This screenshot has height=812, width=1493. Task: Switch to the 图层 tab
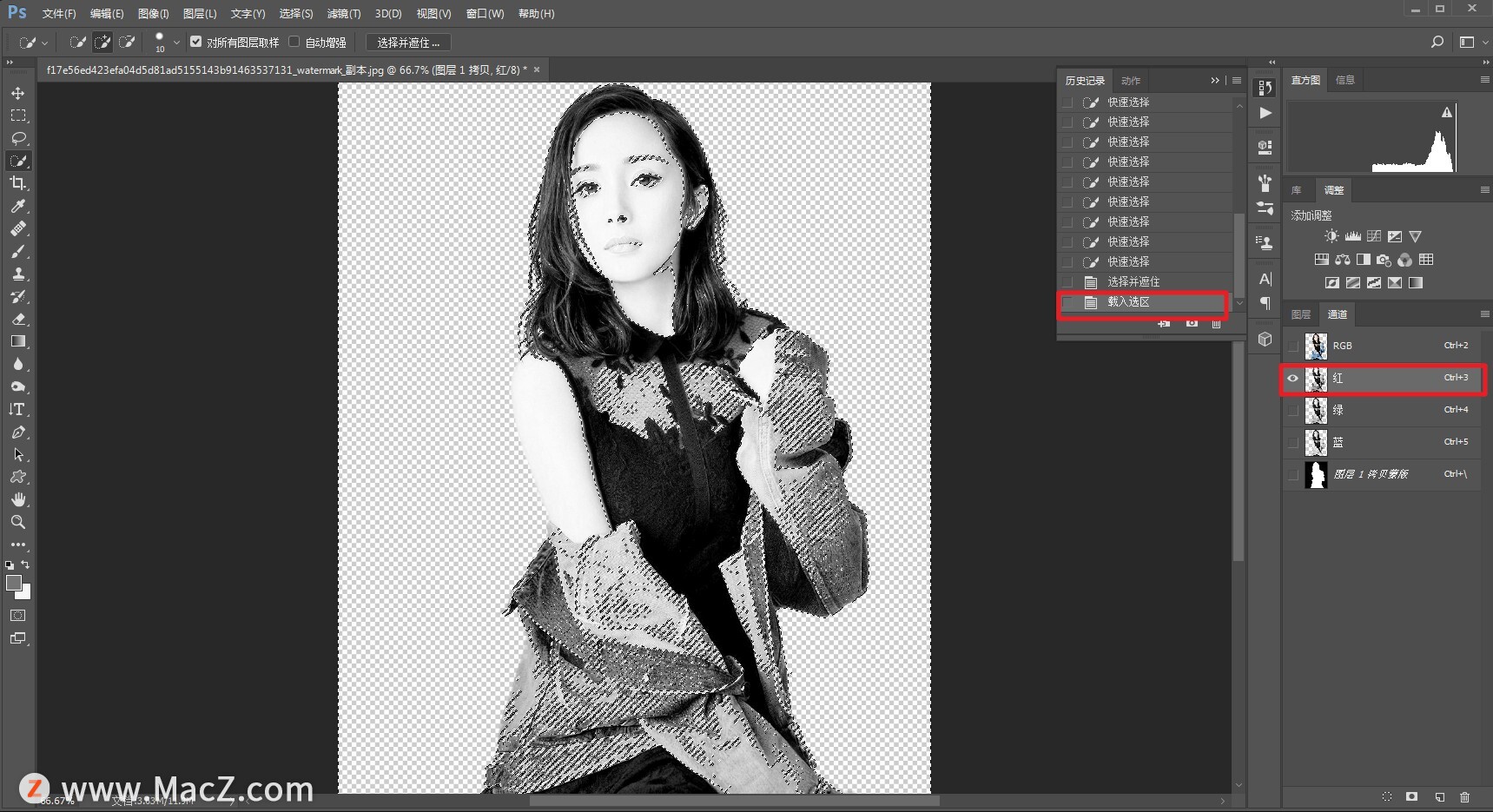pyautogui.click(x=1301, y=314)
